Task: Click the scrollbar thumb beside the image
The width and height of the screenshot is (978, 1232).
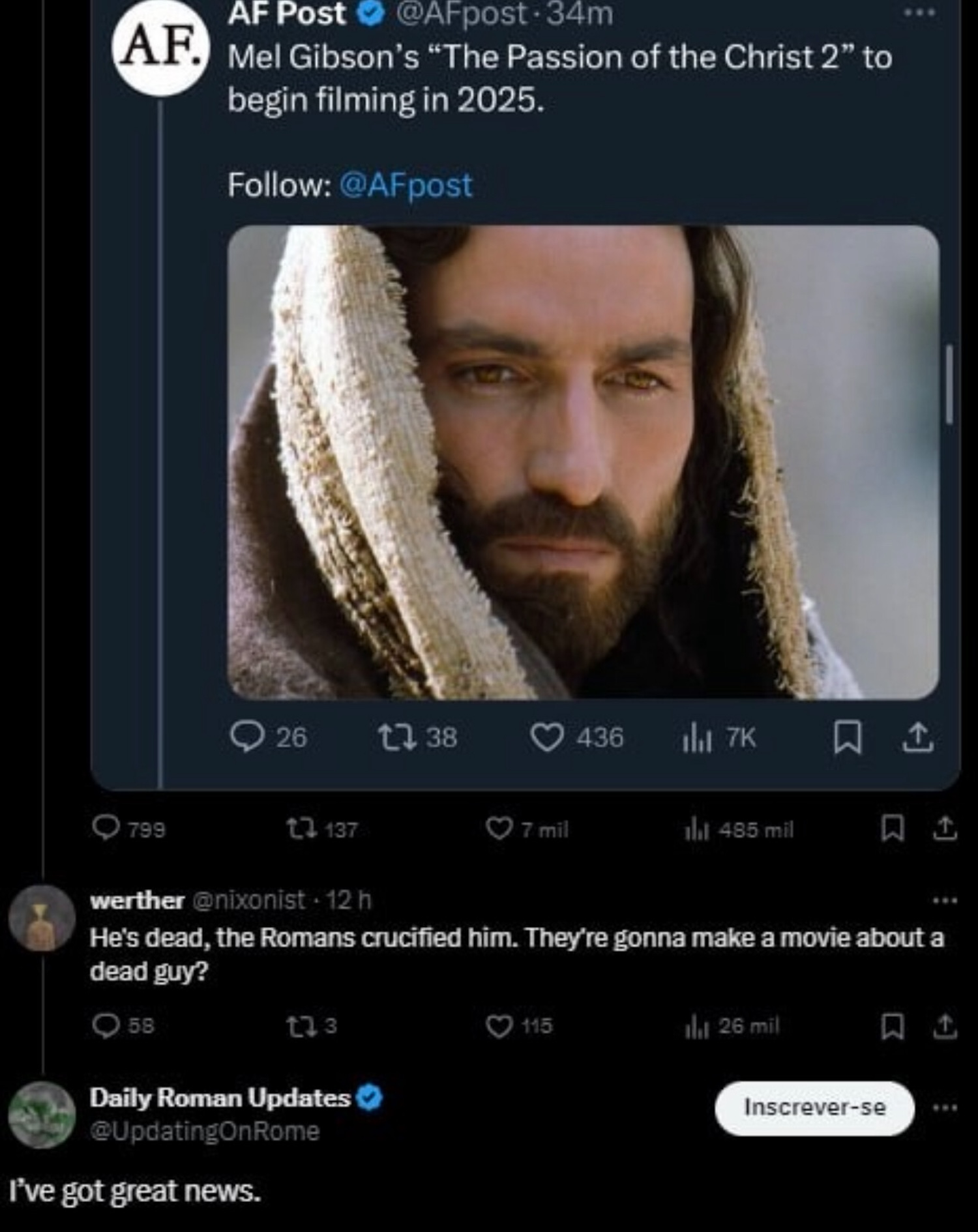Action: [x=949, y=385]
